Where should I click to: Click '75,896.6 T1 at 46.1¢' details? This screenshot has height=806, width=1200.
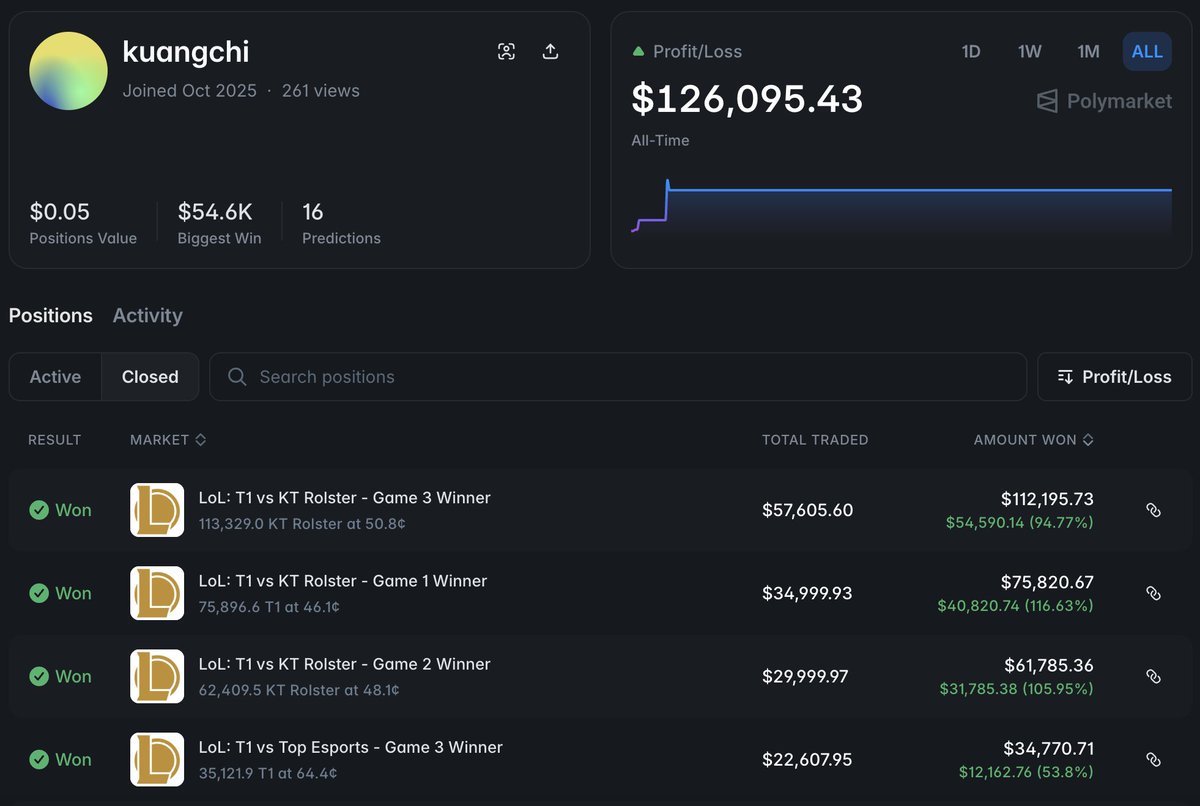[x=269, y=606]
